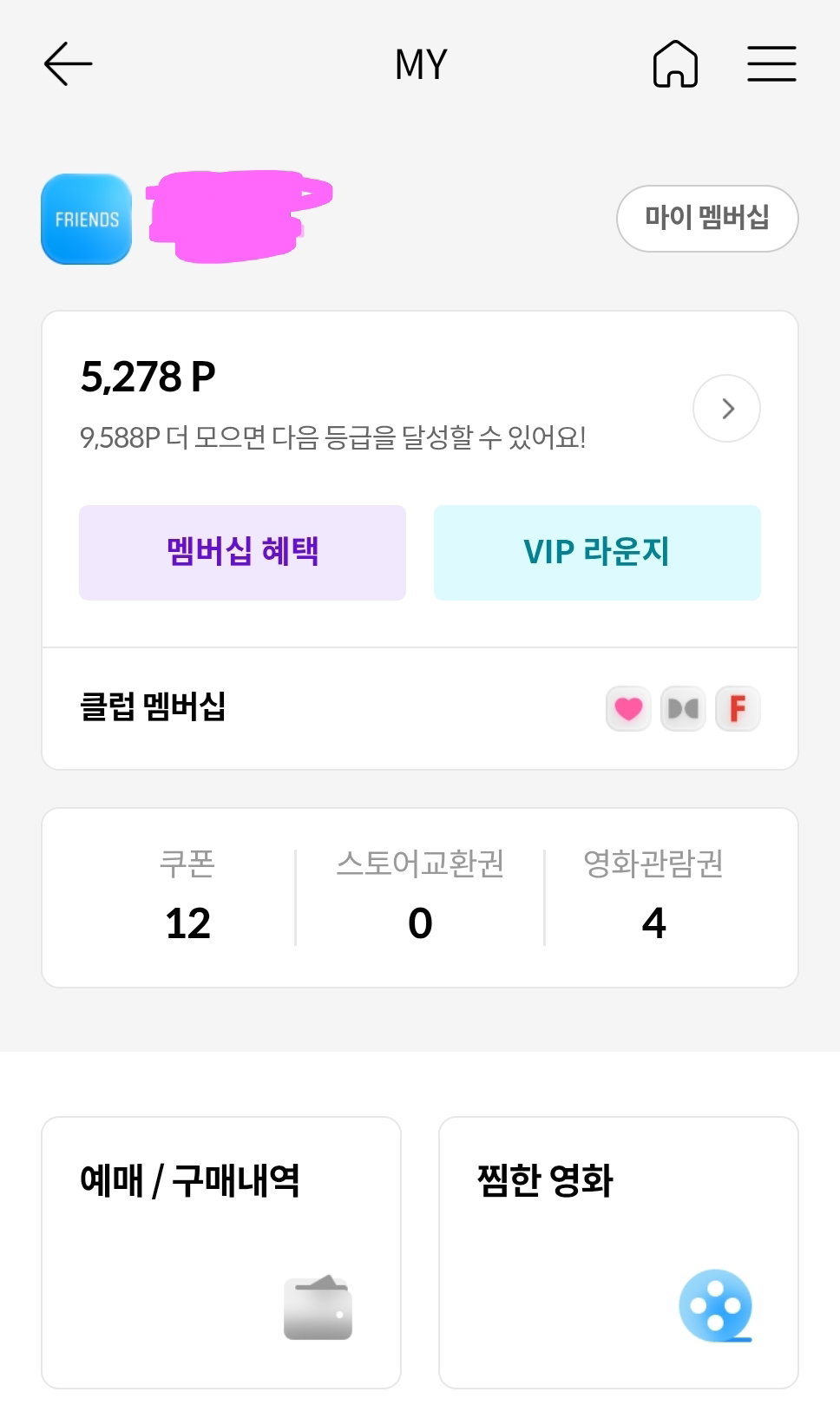Tap the blue FRIENDS grade badge
This screenshot has height=1425, width=840.
tap(87, 219)
